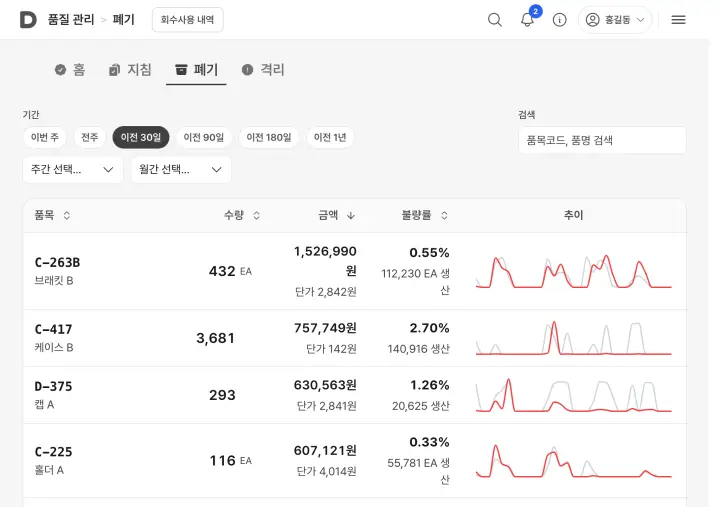720x507 pixels.
Task: Click item name 브래킷 B
Action: click(x=54, y=281)
